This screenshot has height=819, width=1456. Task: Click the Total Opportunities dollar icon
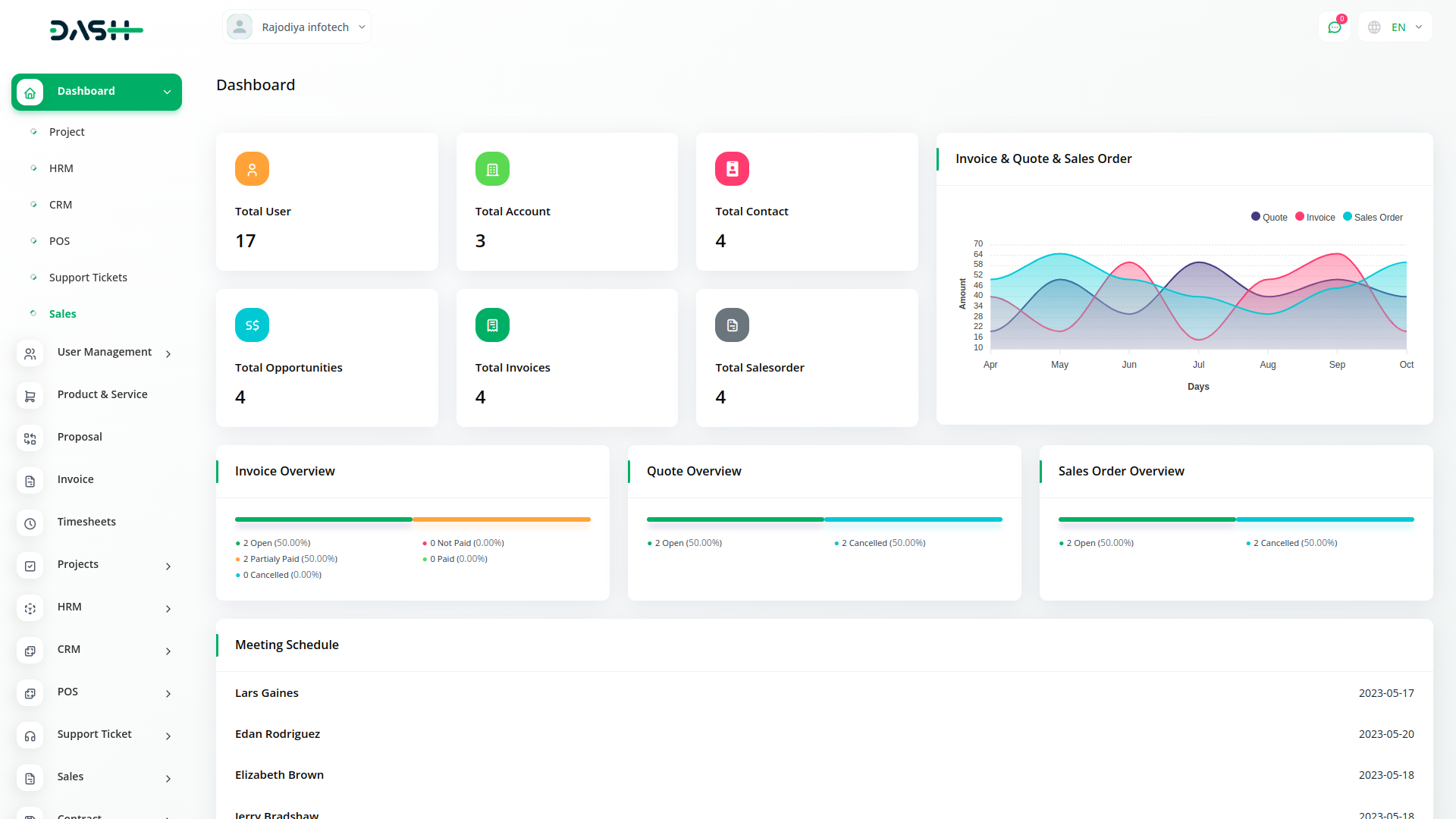pyautogui.click(x=252, y=325)
